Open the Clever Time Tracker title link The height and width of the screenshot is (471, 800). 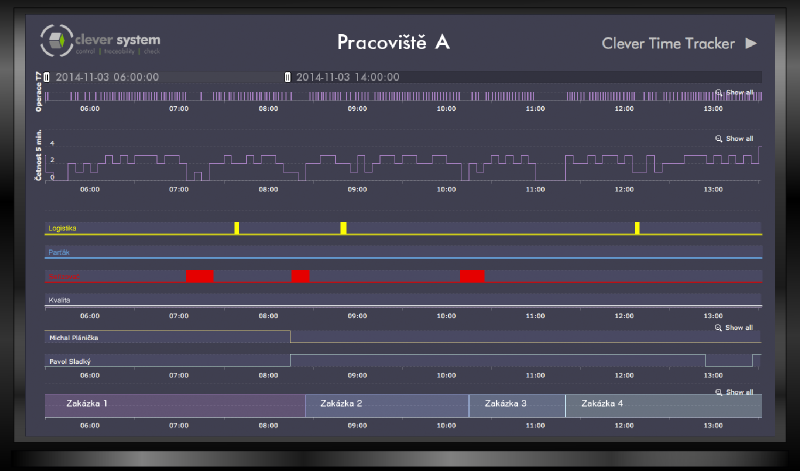tap(668, 43)
